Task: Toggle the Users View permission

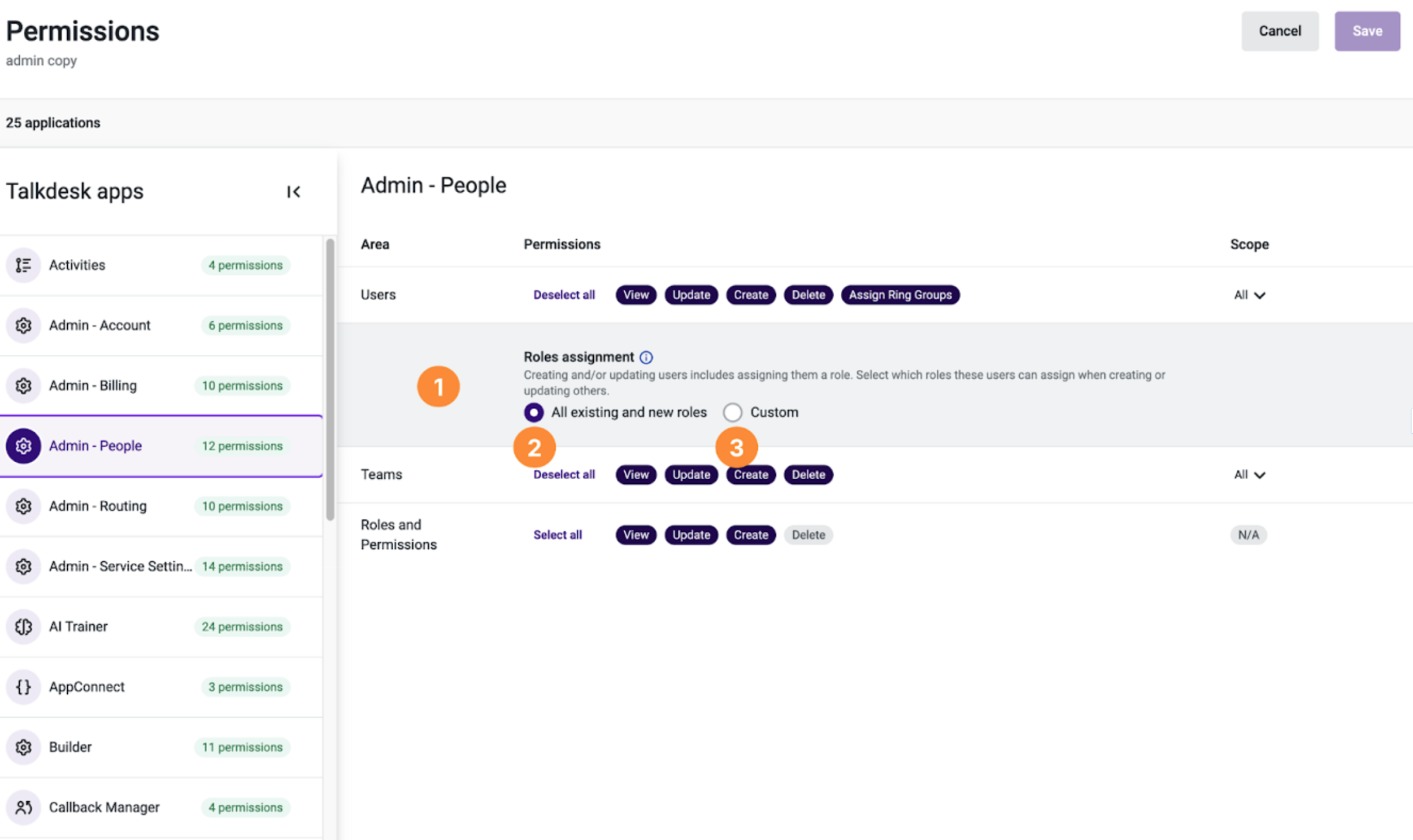Action: tap(635, 295)
